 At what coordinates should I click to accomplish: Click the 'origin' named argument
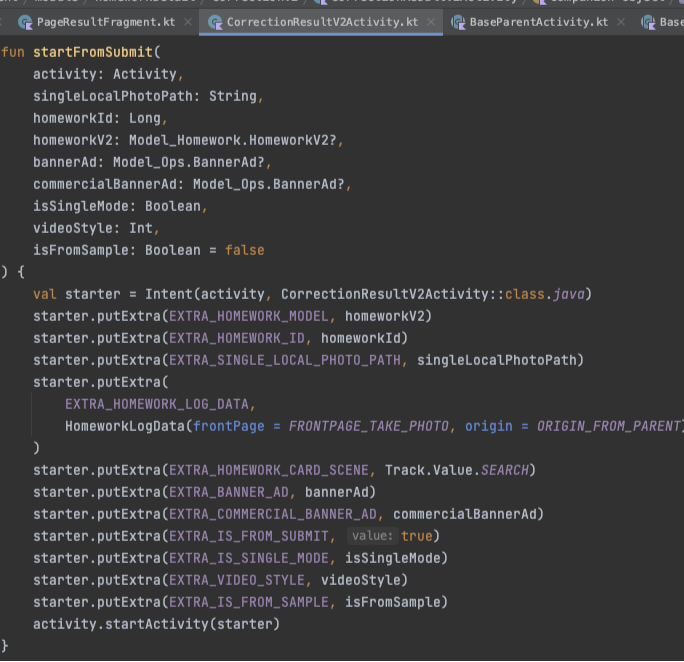point(489,426)
